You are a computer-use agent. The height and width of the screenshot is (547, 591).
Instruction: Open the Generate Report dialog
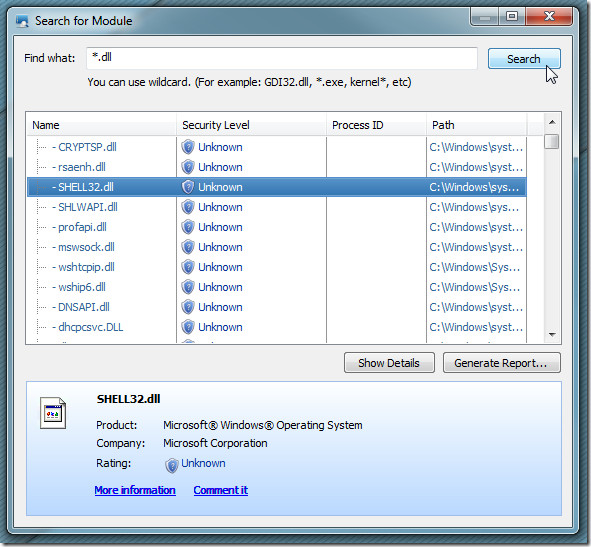click(502, 363)
